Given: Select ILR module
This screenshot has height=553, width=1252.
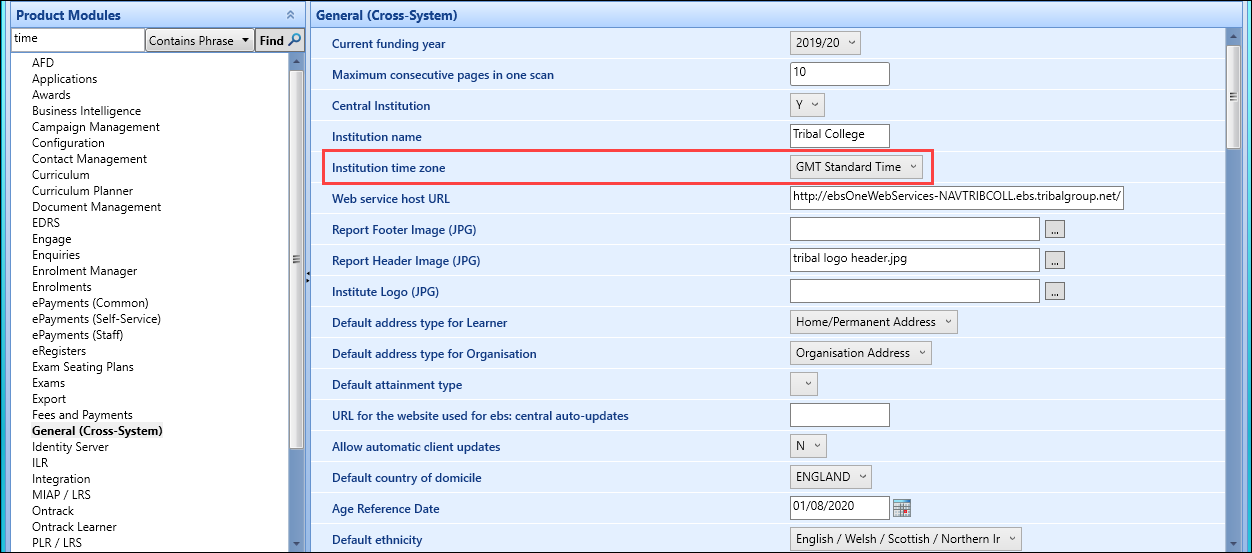Looking at the screenshot, I should point(40,463).
